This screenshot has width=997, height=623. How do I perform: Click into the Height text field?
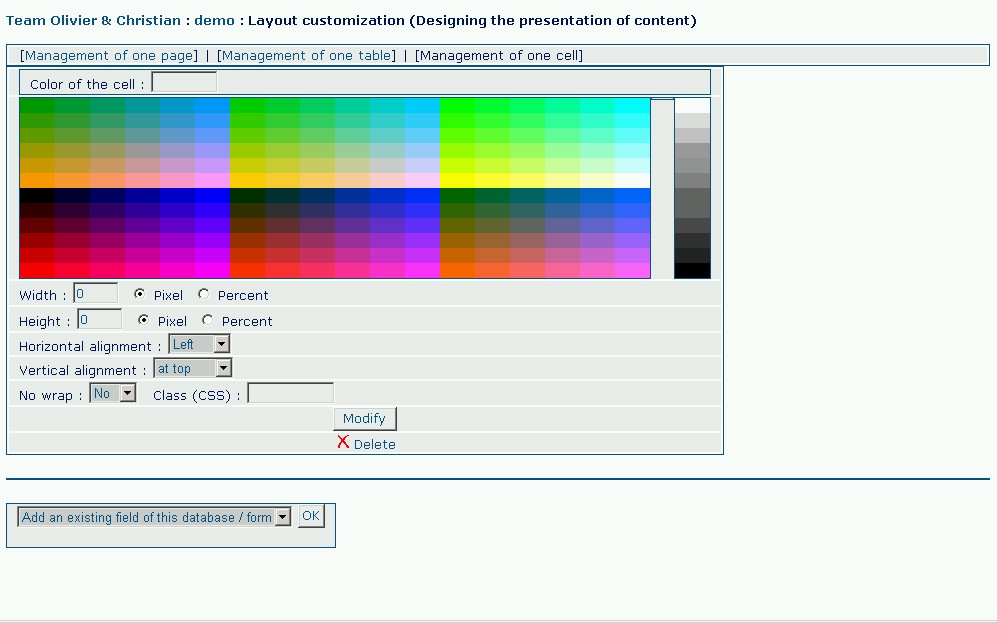[x=100, y=320]
